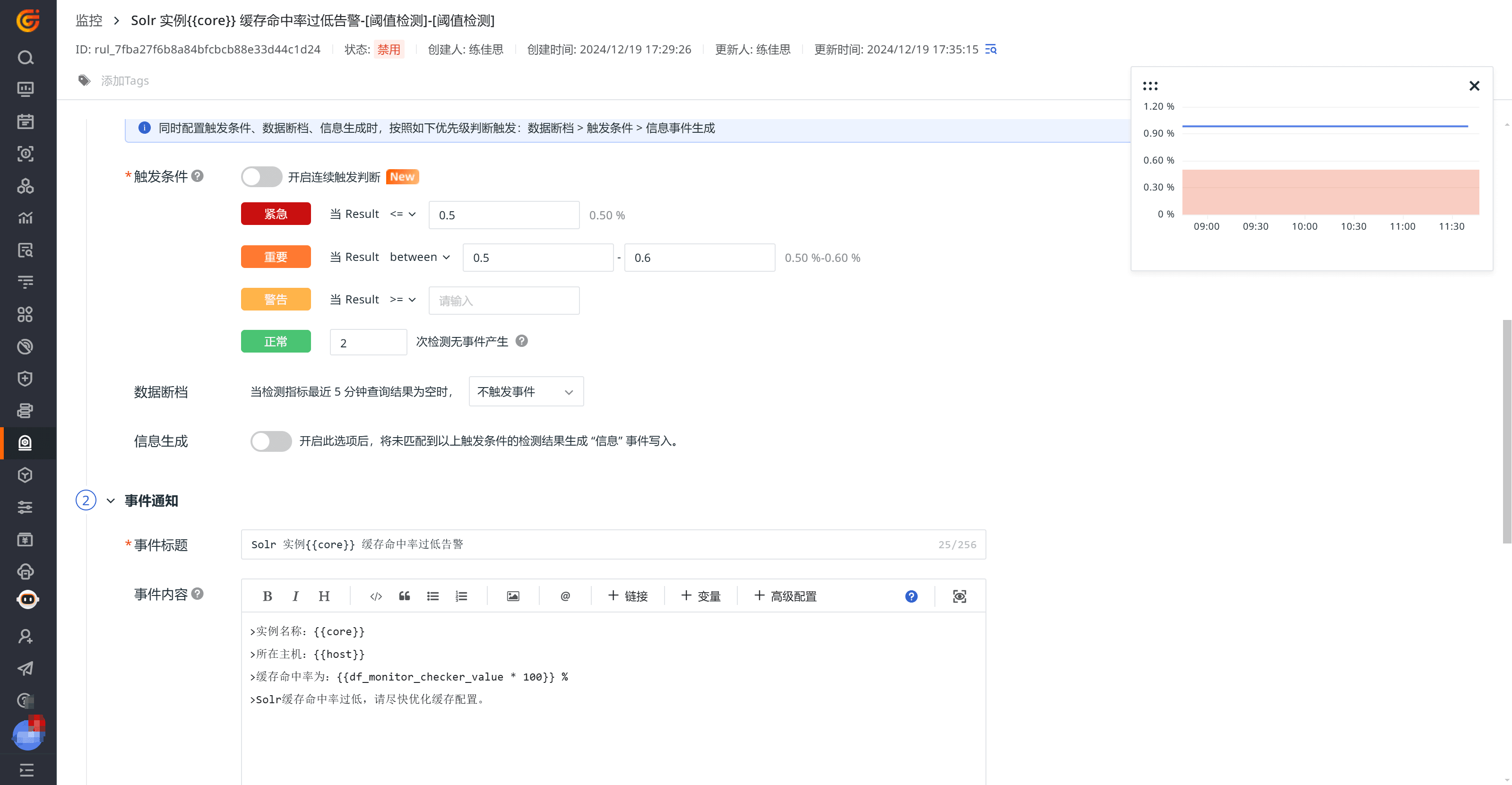Open the robot assistant icon in the sidebar

point(27,600)
